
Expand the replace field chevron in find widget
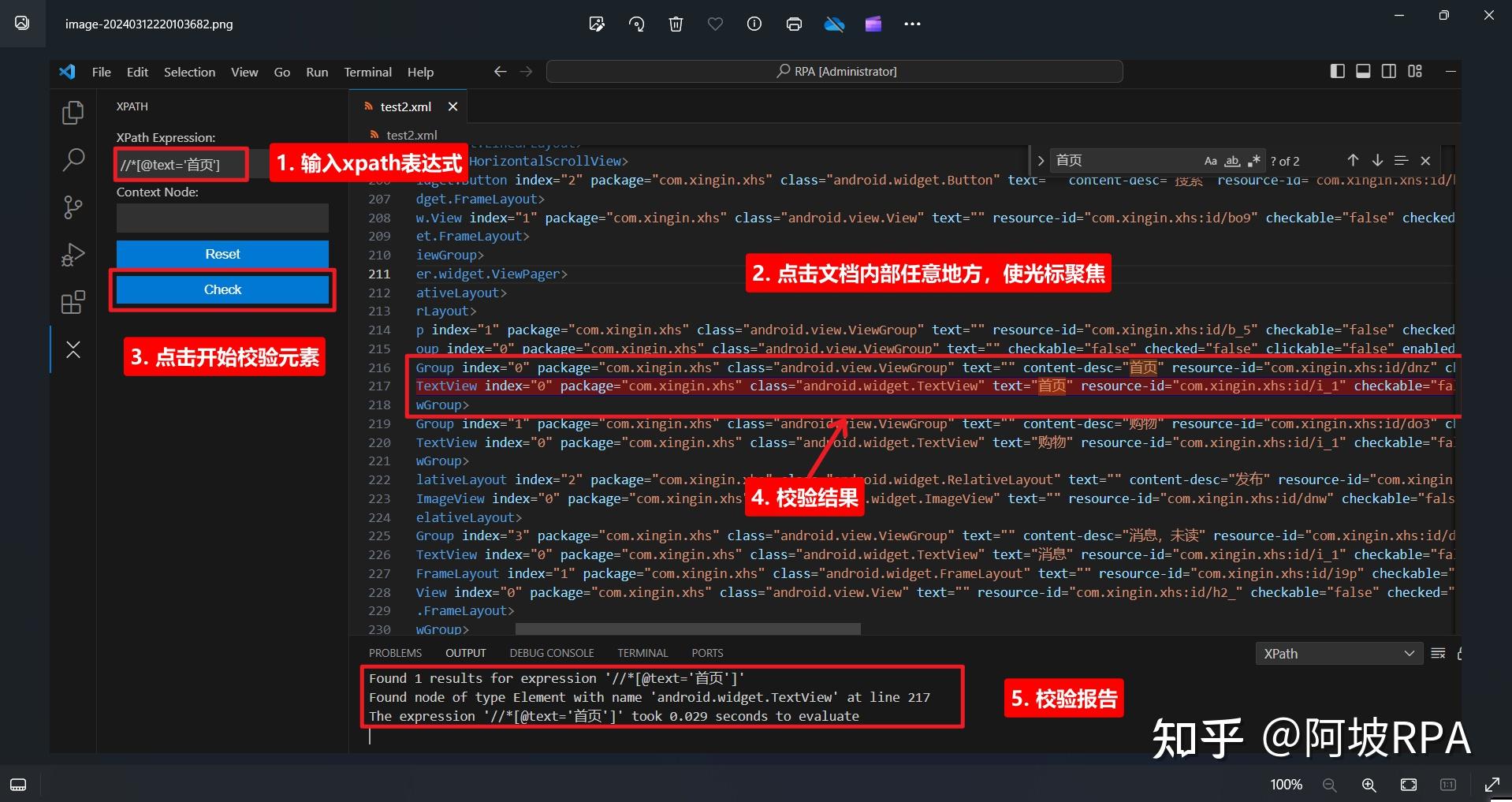[x=1041, y=160]
